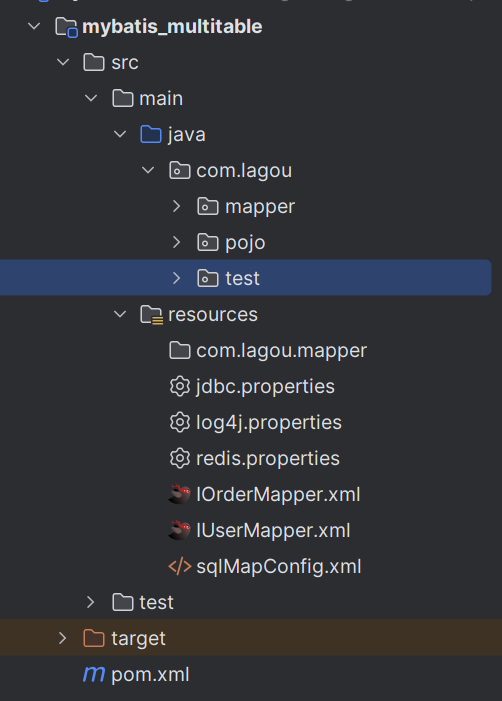The width and height of the screenshot is (502, 701).
Task: Click the blue java source root icon
Action: pyautogui.click(x=151, y=134)
